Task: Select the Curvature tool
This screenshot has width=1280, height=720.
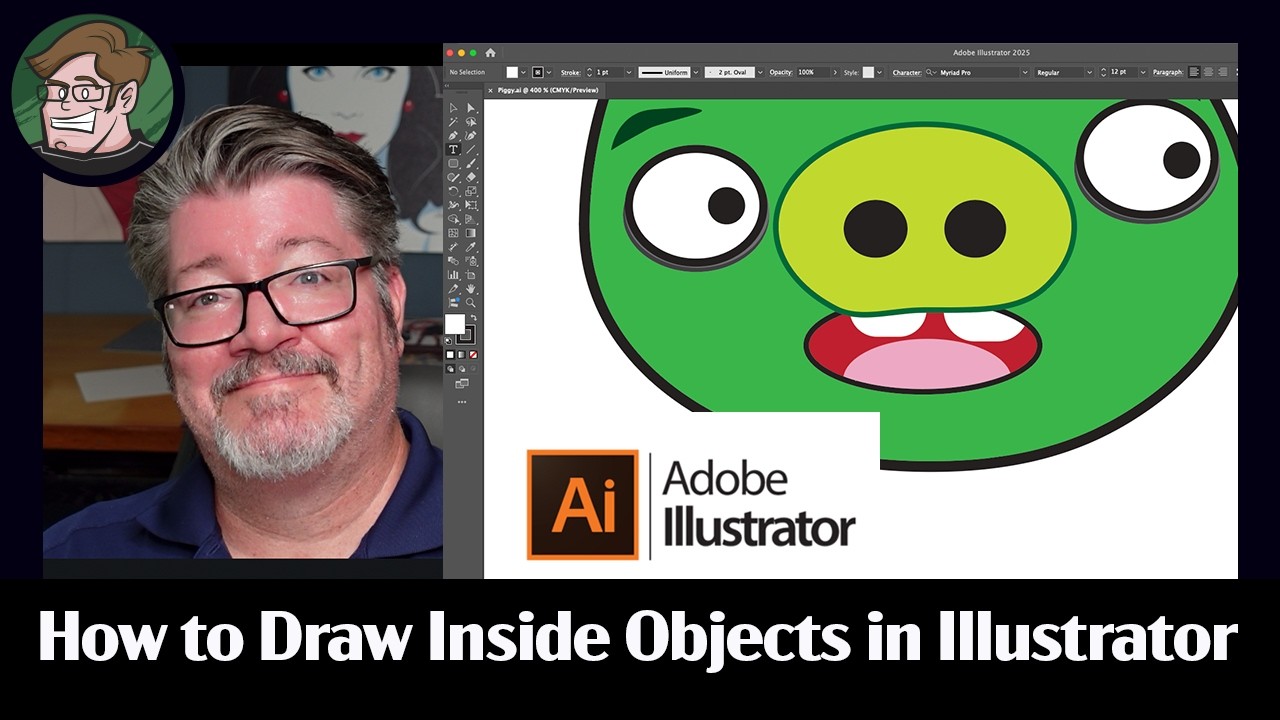Action: pyautogui.click(x=471, y=136)
